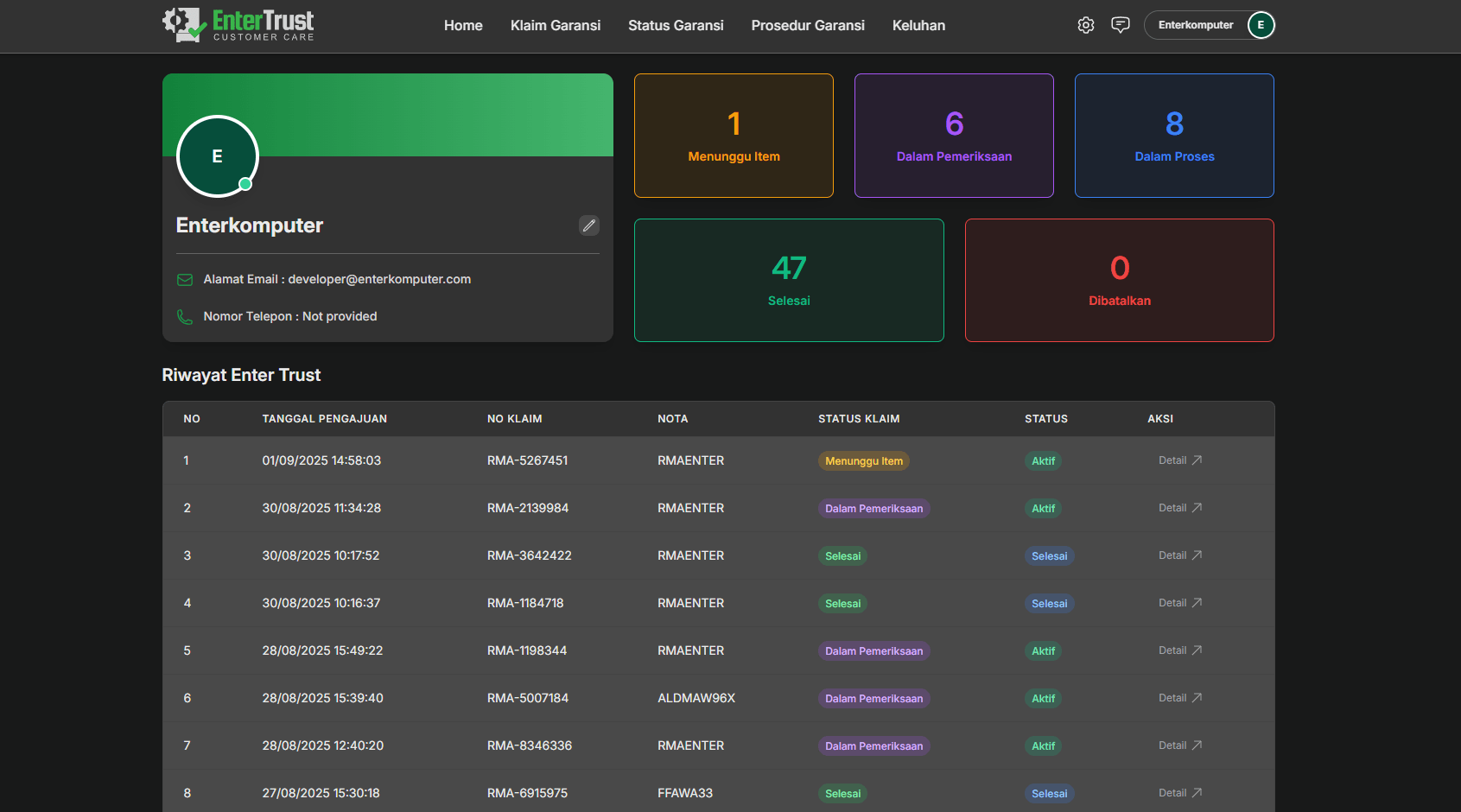
Task: Open the settings gear icon
Action: [1086, 25]
